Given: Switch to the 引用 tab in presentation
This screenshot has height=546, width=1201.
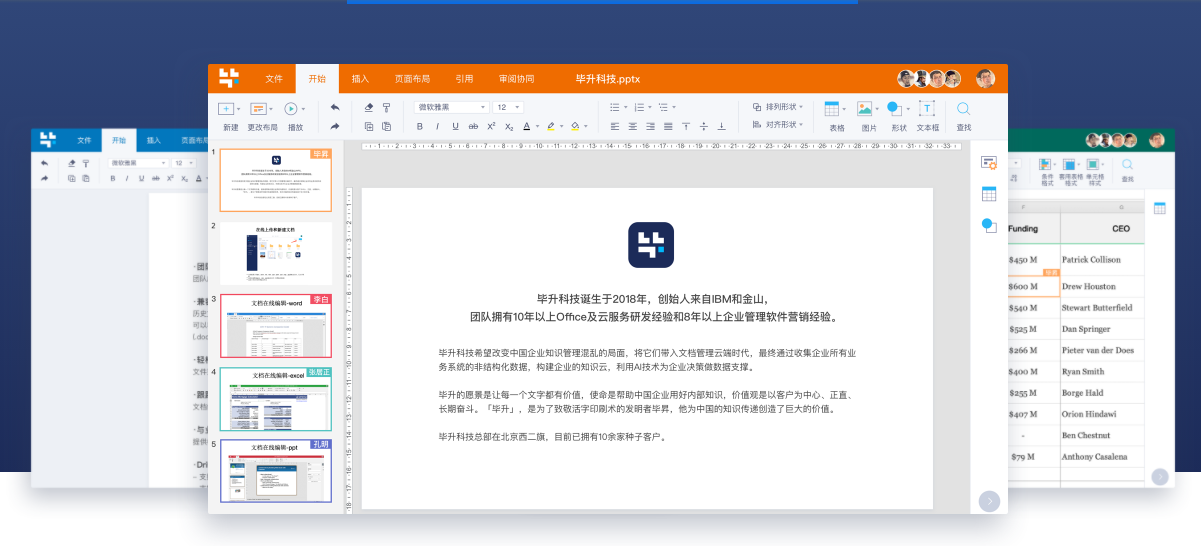Looking at the screenshot, I should [464, 79].
